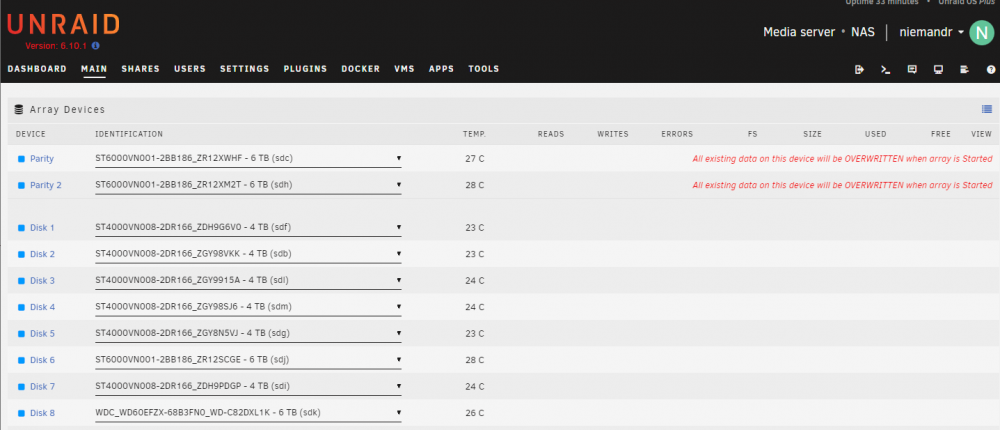Open the Shares tab
This screenshot has height=430, width=1000.
tap(140, 69)
